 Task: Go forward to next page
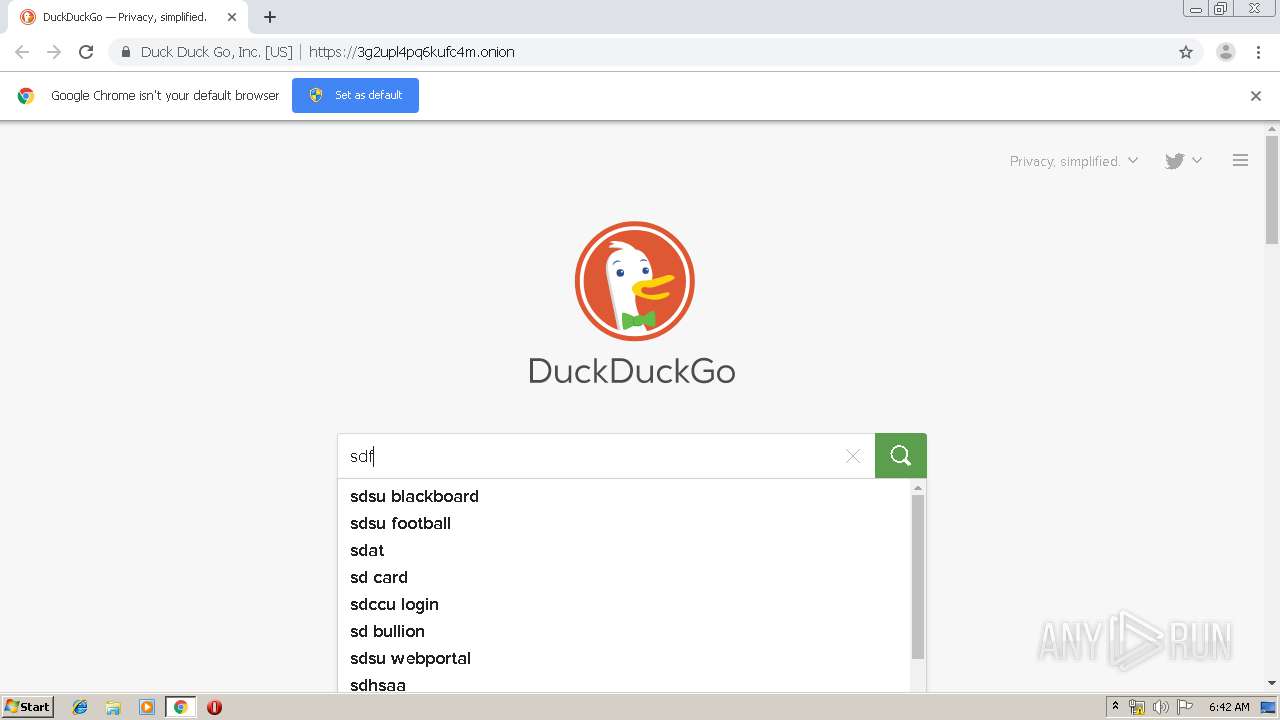click(54, 52)
